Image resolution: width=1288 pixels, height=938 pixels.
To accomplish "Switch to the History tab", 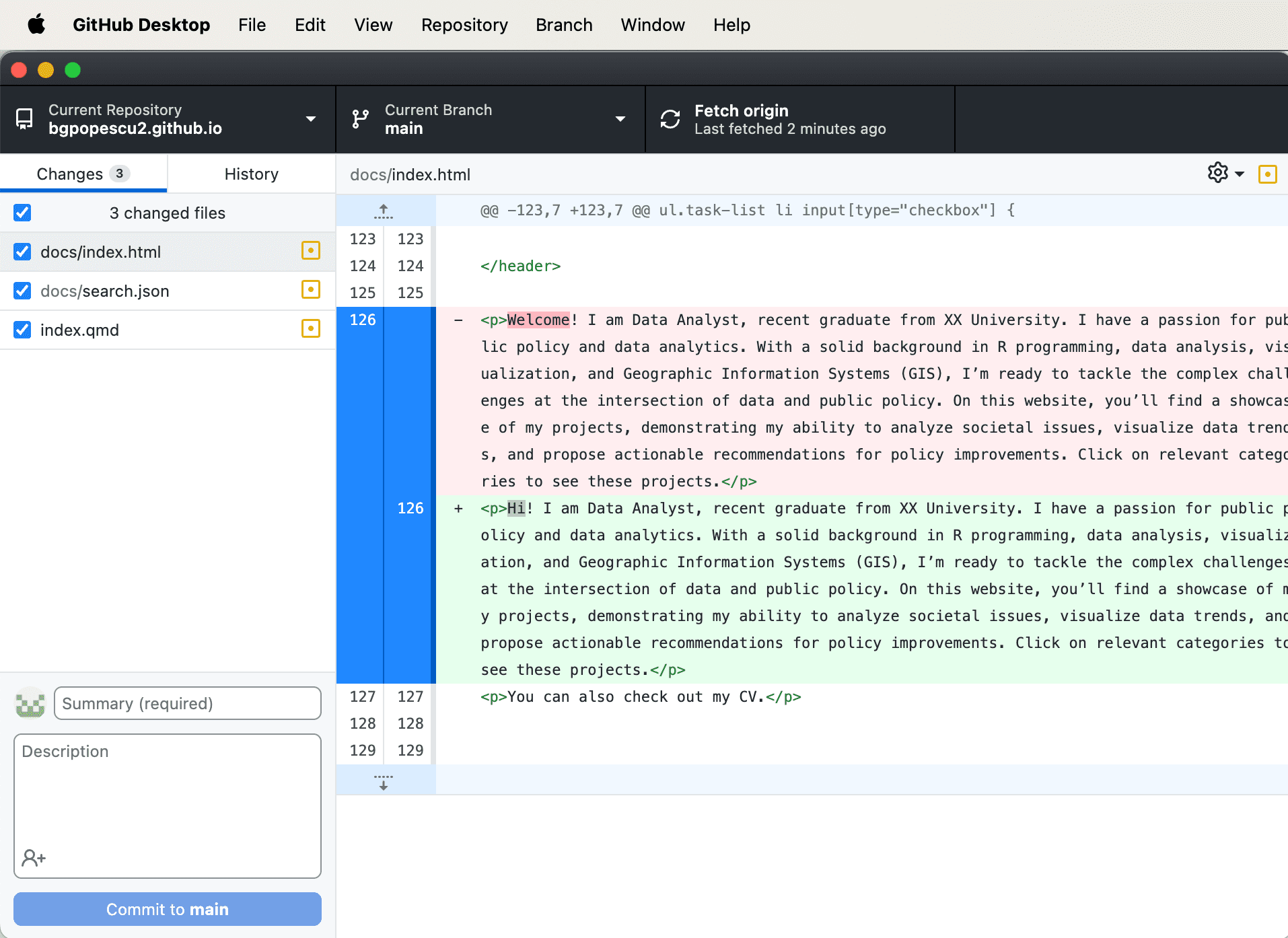I will click(251, 174).
